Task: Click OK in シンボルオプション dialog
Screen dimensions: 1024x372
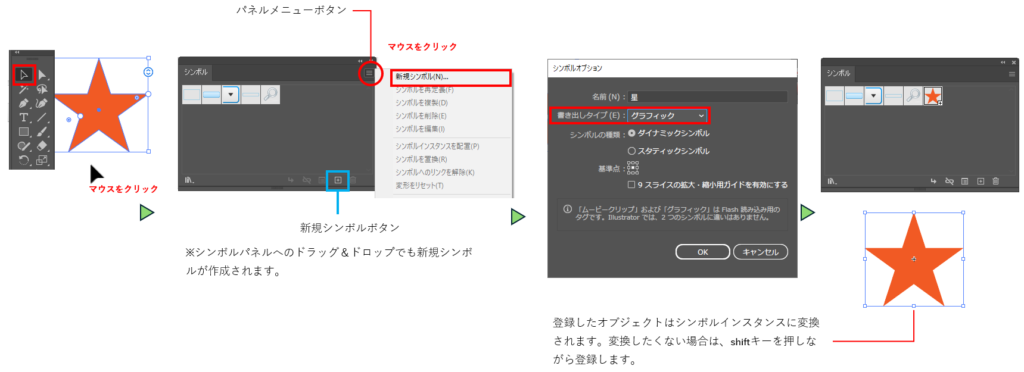Action: point(702,251)
